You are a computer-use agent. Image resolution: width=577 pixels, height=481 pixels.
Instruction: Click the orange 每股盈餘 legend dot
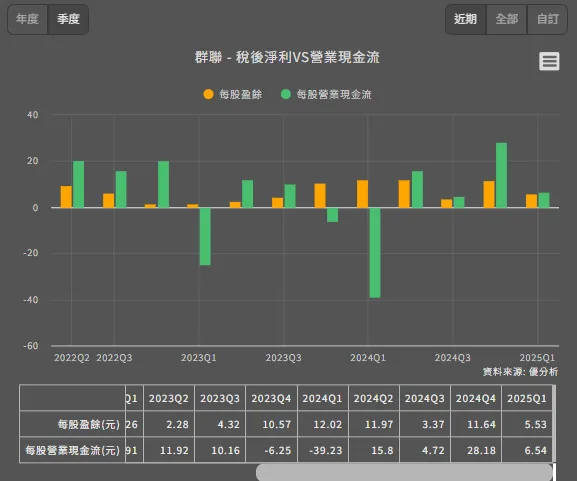click(208, 94)
